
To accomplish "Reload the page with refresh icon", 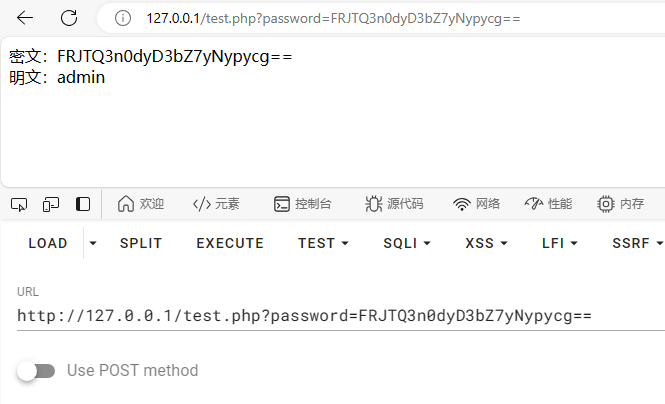I will (69, 18).
